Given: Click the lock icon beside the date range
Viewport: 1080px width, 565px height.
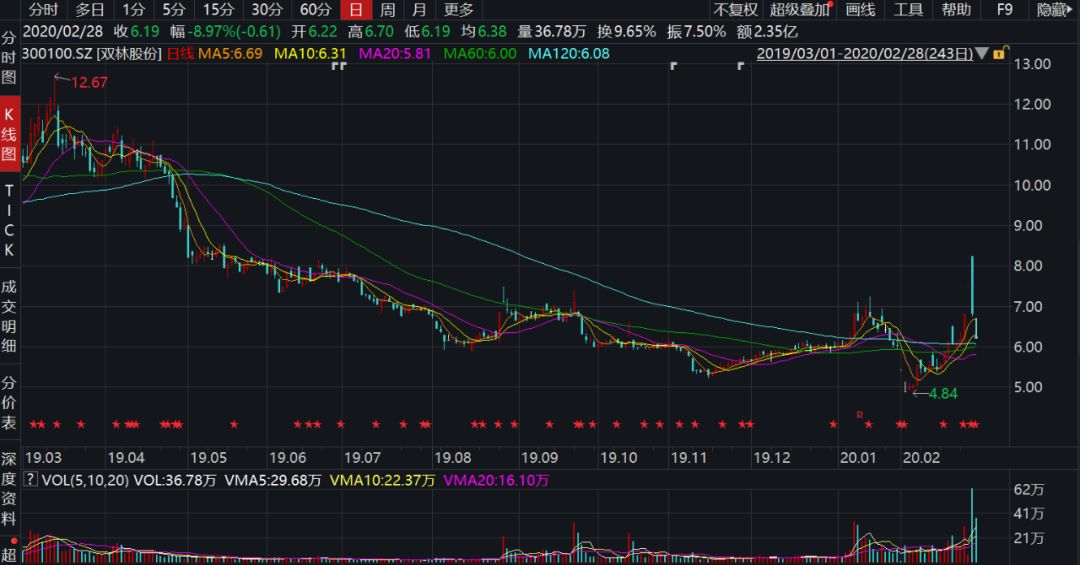Looking at the screenshot, I should tap(1000, 53).
